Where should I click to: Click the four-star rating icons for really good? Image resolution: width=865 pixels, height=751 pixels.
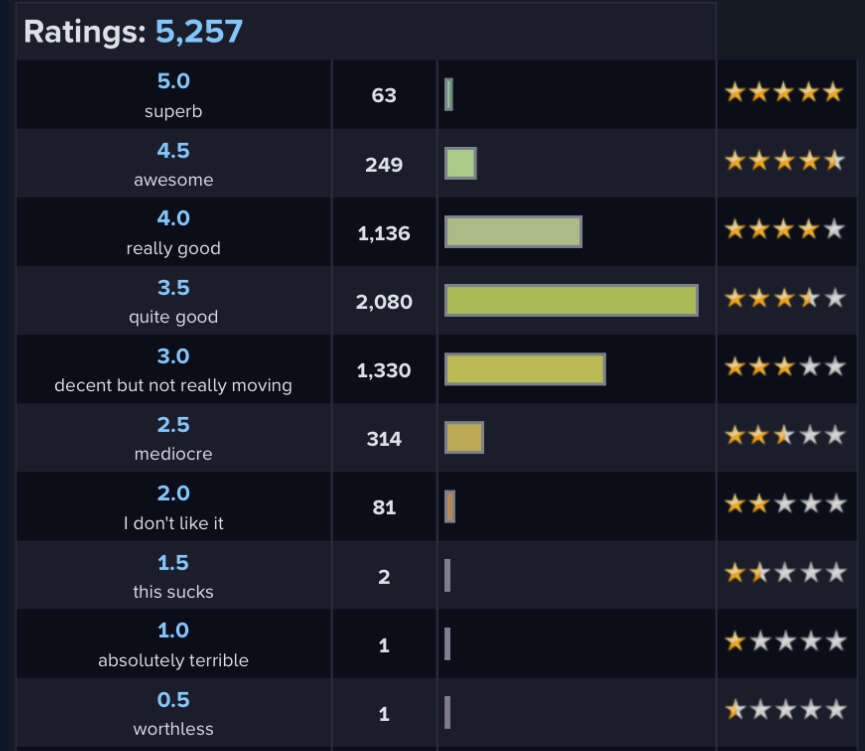coord(784,230)
